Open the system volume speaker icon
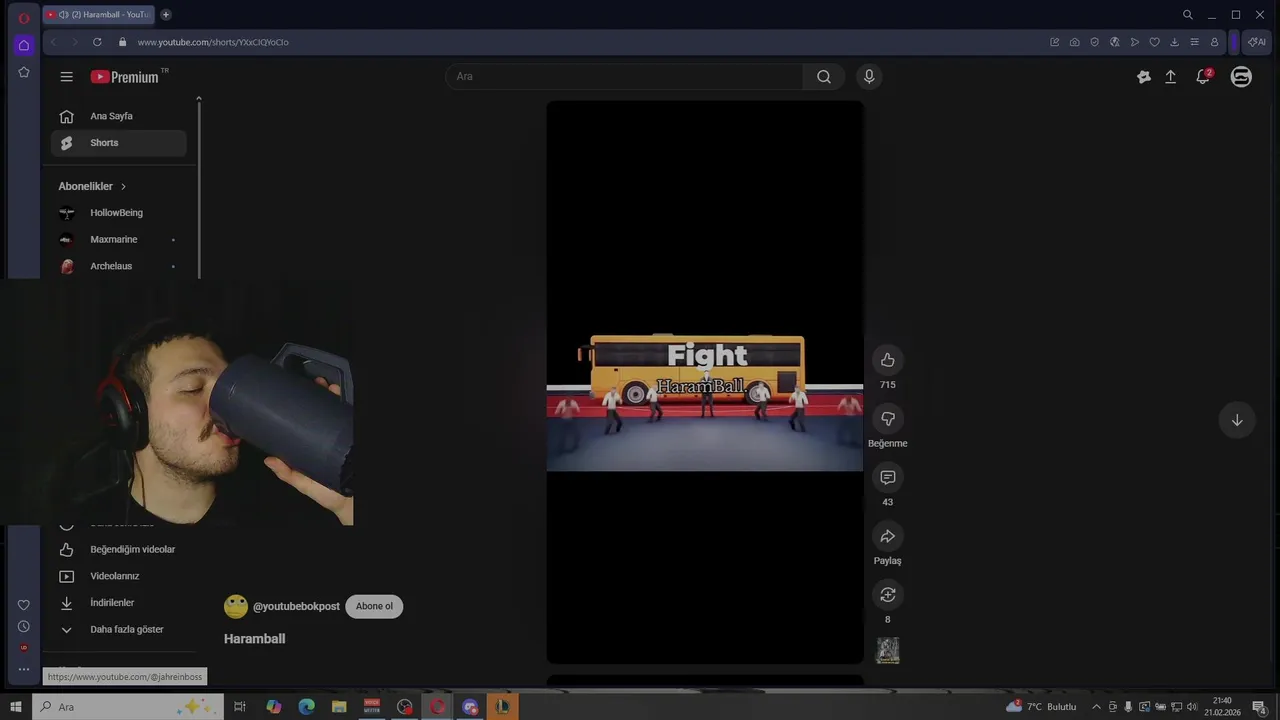 click(1192, 707)
